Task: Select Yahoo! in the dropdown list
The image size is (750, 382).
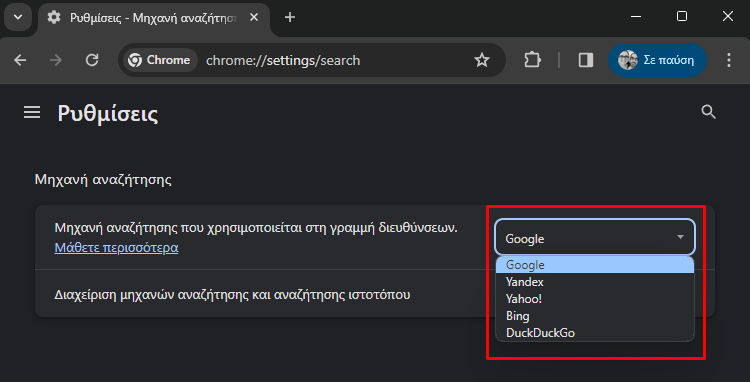Action: pos(595,299)
